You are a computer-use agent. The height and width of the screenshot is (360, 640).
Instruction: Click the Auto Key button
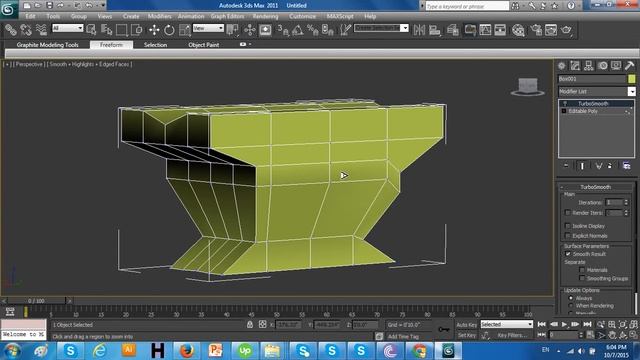point(467,325)
